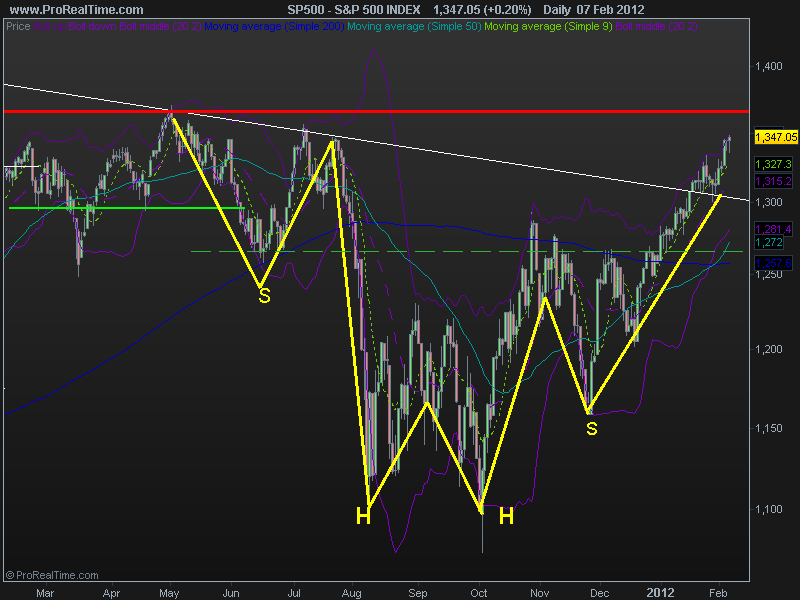Click the 1,400 price axis label
This screenshot has height=600, width=800.
pyautogui.click(x=769, y=66)
